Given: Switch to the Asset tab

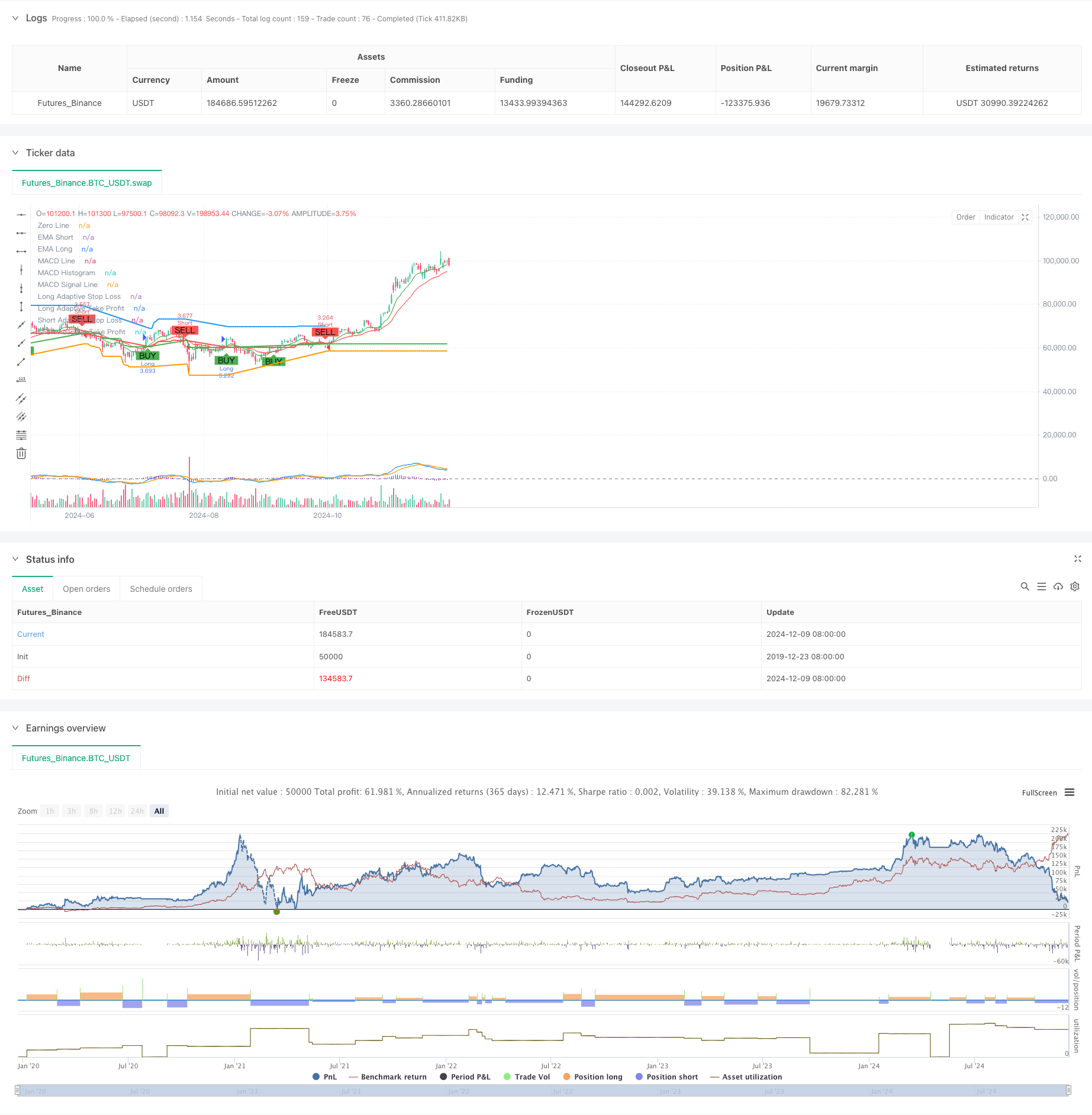Looking at the screenshot, I should pos(33,589).
